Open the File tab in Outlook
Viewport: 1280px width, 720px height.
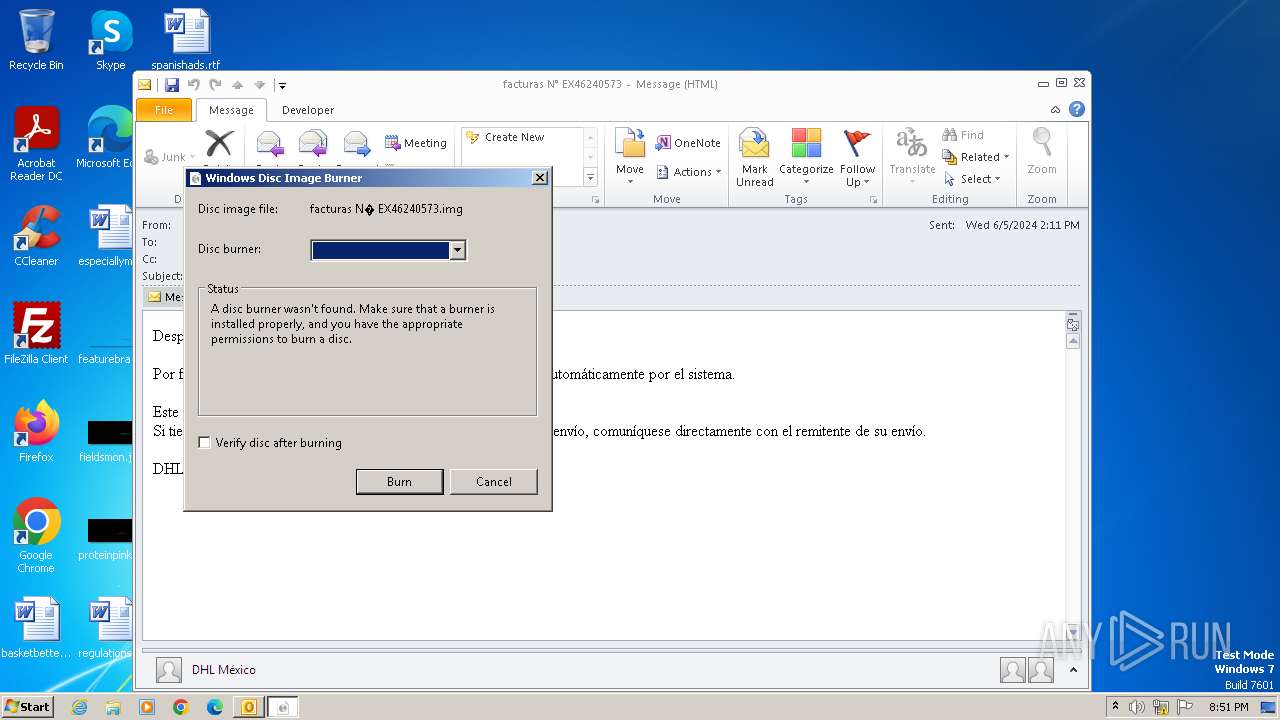pyautogui.click(x=163, y=110)
